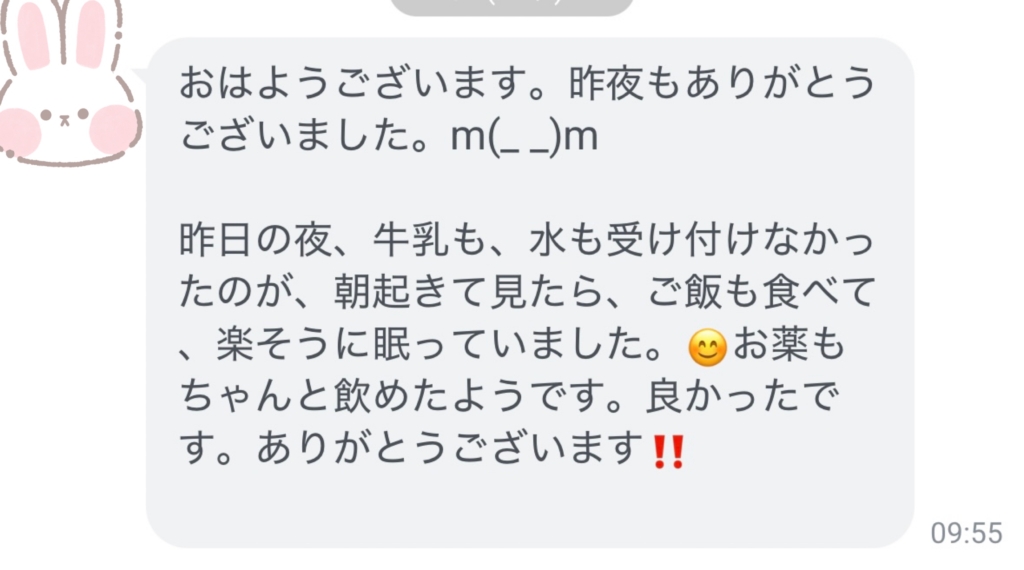Tap the speech bubble tail near avatar
The image size is (1024, 570).
(140, 75)
